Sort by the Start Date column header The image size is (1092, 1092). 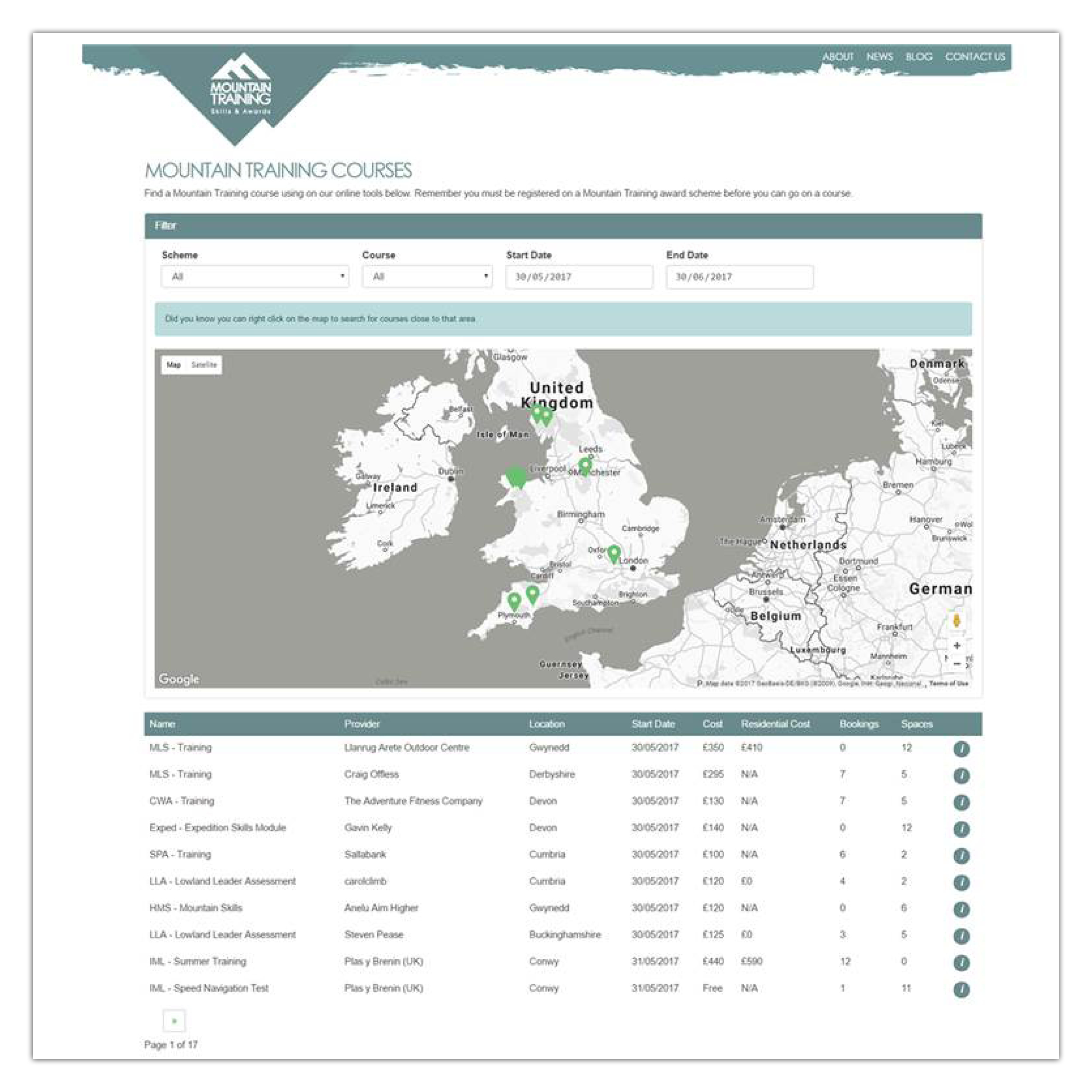point(653,724)
